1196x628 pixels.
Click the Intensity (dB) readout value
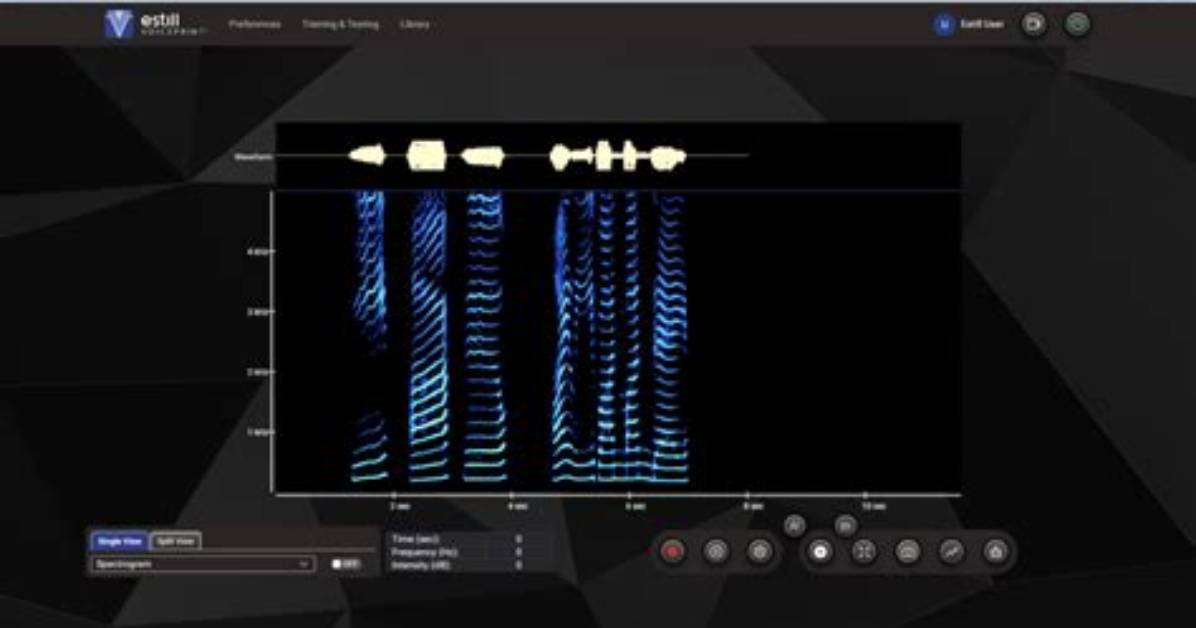tap(519, 565)
